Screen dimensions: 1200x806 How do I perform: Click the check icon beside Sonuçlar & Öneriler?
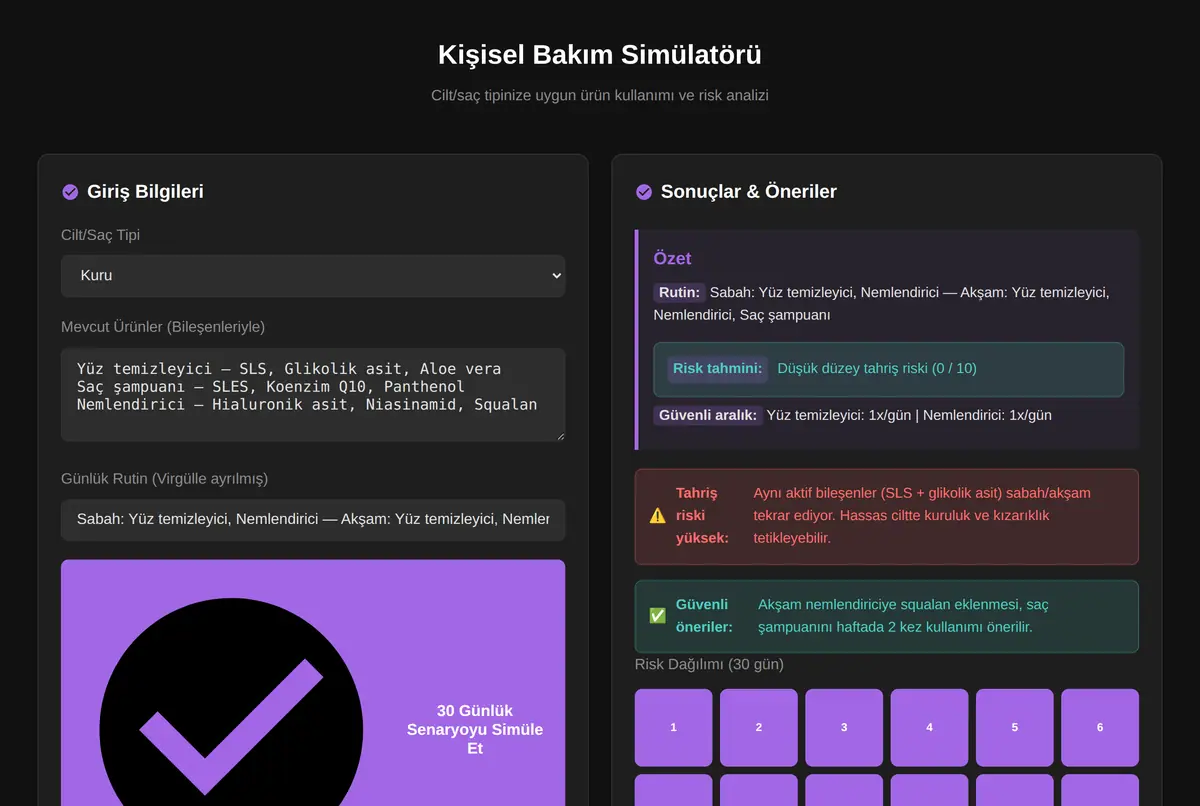(644, 192)
